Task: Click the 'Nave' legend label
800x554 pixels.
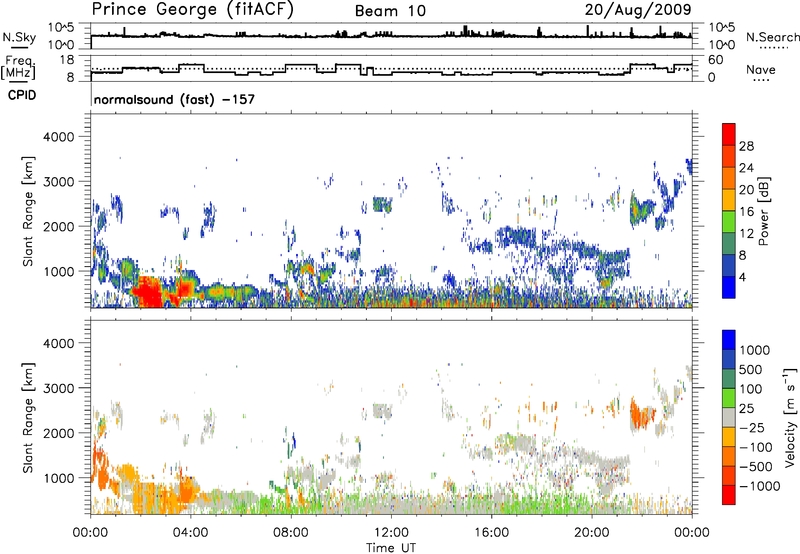Action: 761,69
